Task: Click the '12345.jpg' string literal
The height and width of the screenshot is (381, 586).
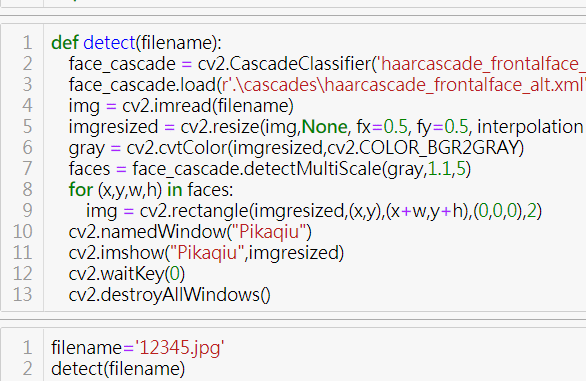Action: 179,348
